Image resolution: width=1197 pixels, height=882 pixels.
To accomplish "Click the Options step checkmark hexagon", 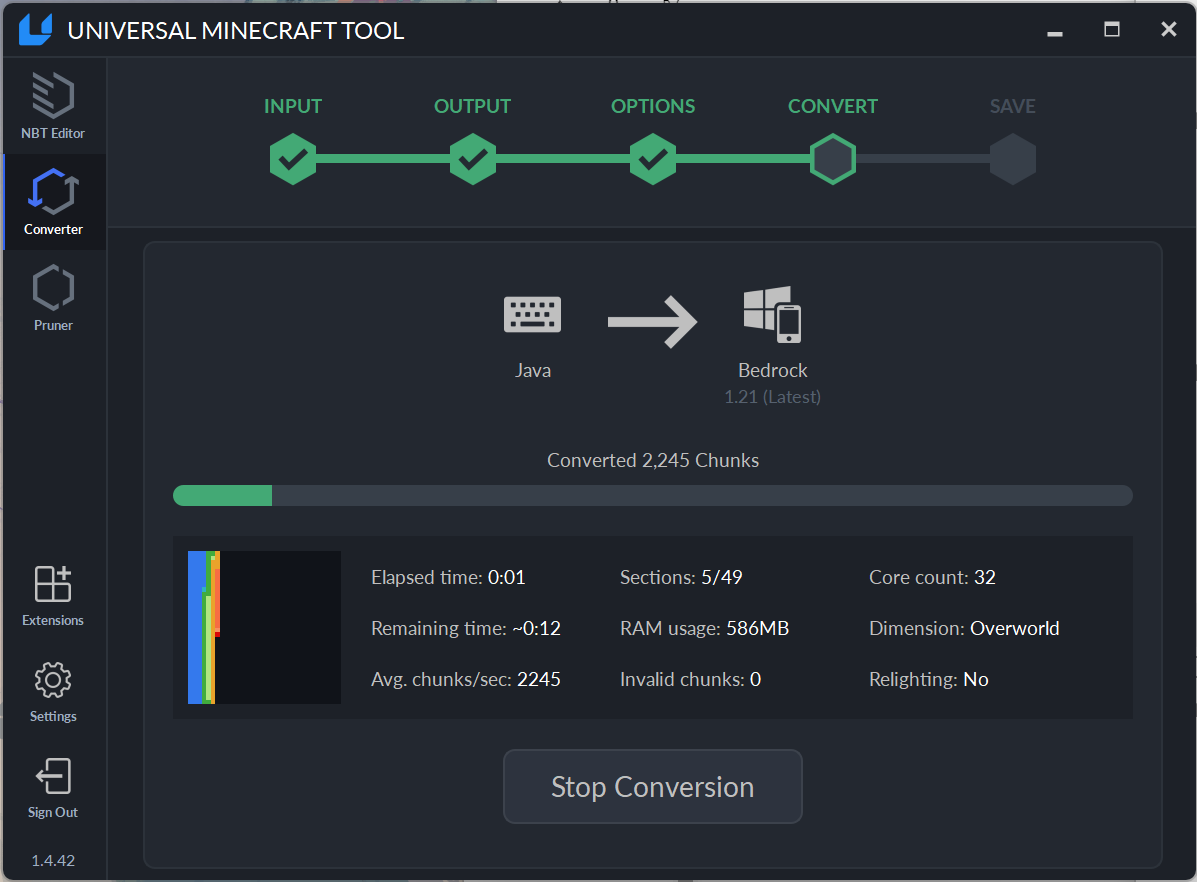I will (x=653, y=159).
